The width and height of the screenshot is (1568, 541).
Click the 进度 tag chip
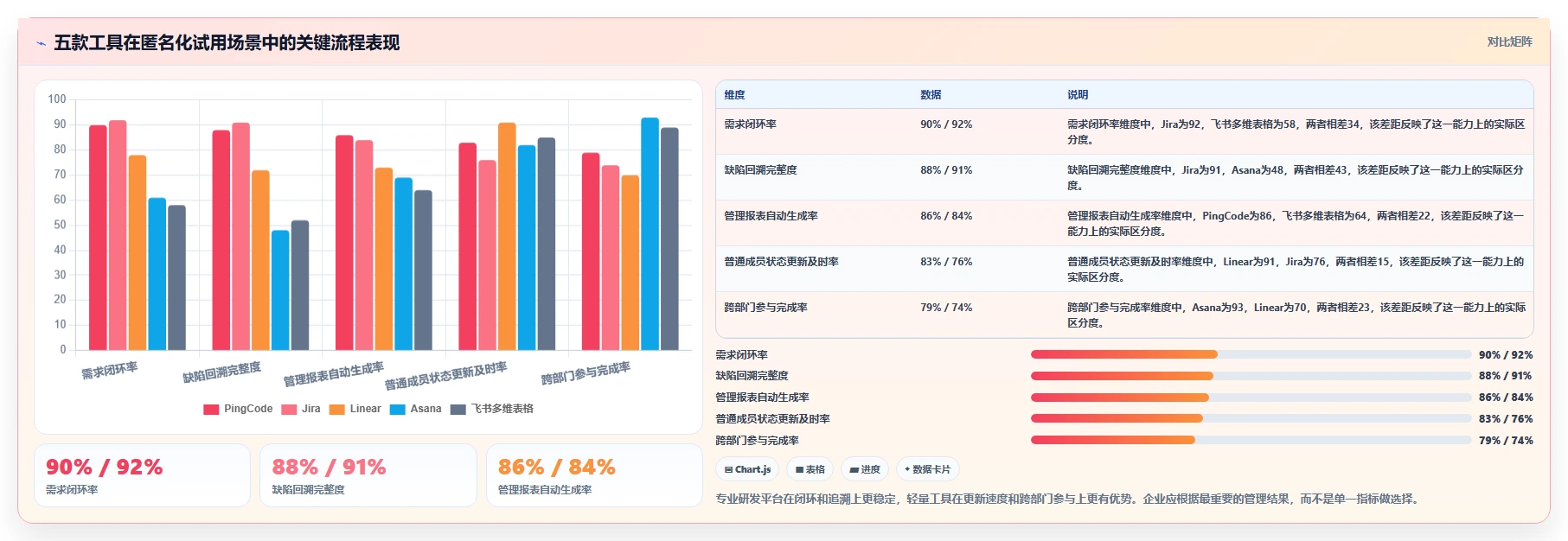[x=865, y=469]
